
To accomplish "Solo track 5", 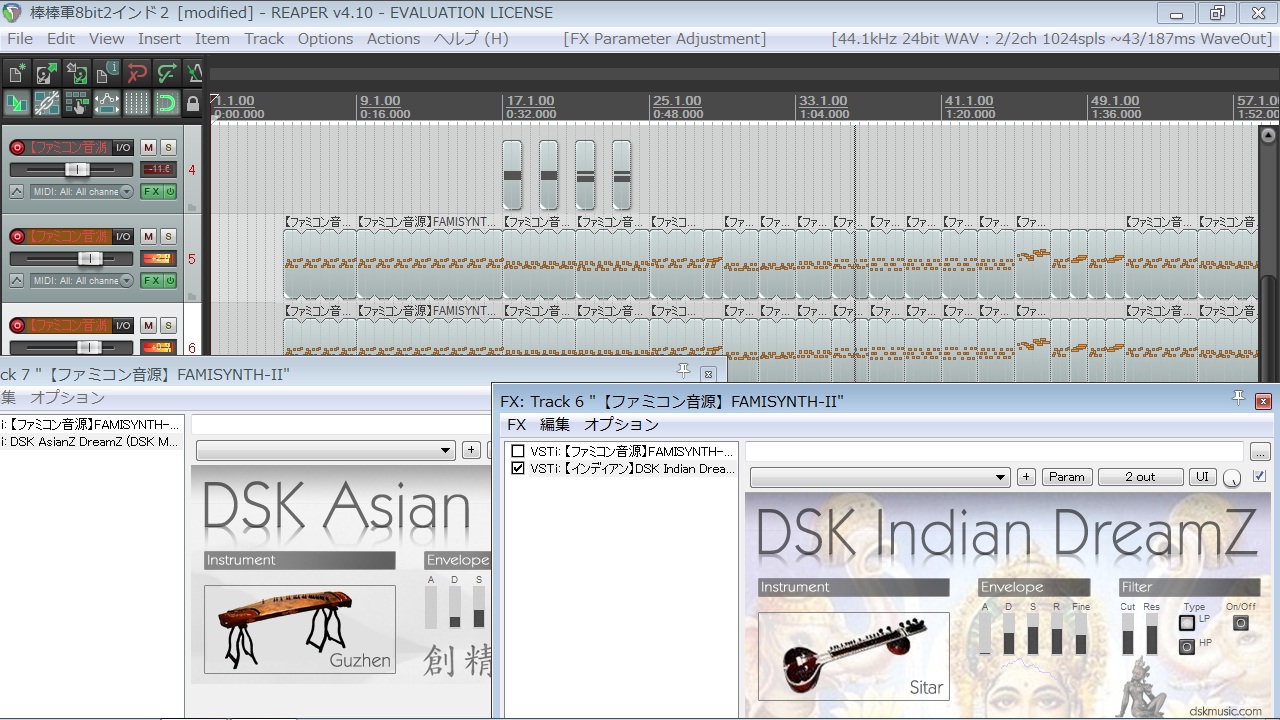I will [168, 236].
